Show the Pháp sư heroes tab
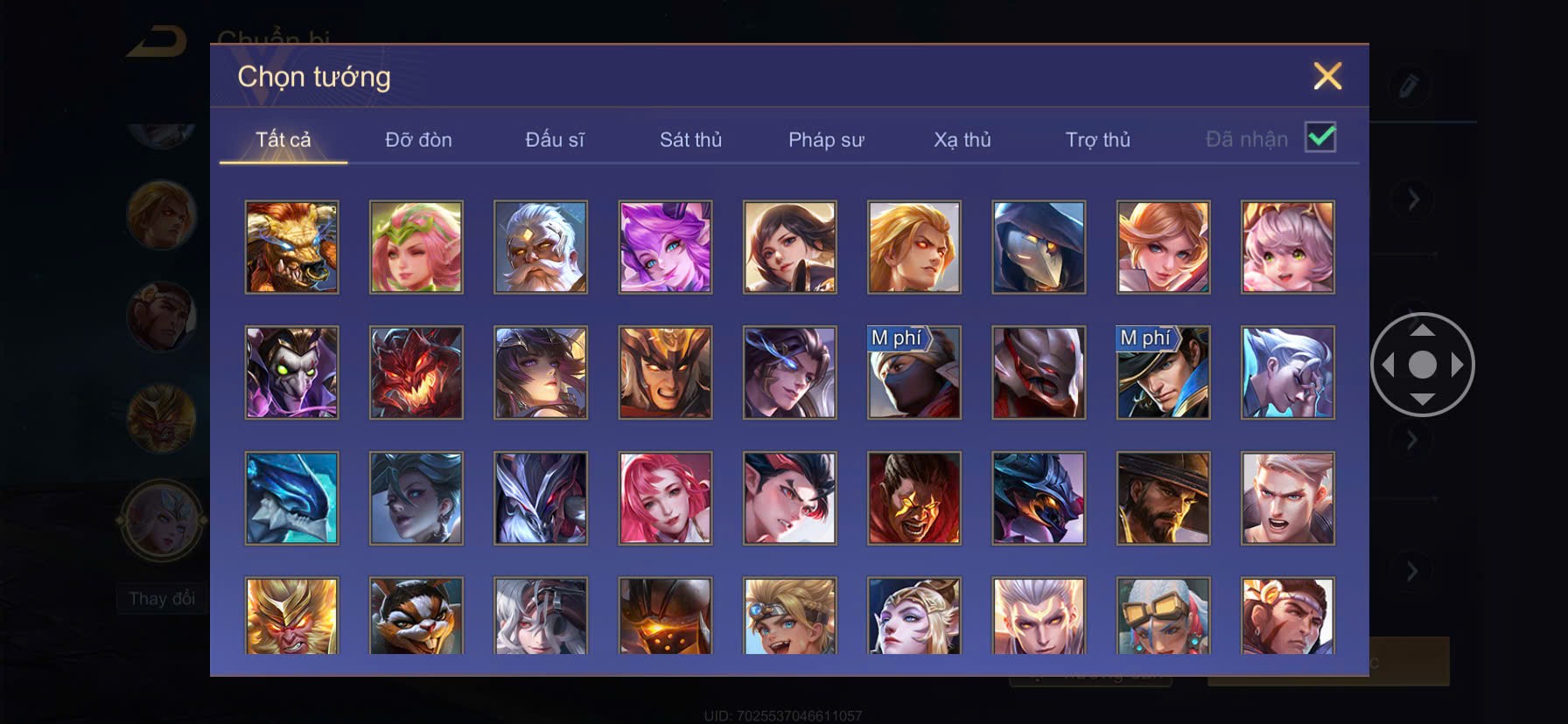This screenshot has width=1568, height=724. [826, 140]
